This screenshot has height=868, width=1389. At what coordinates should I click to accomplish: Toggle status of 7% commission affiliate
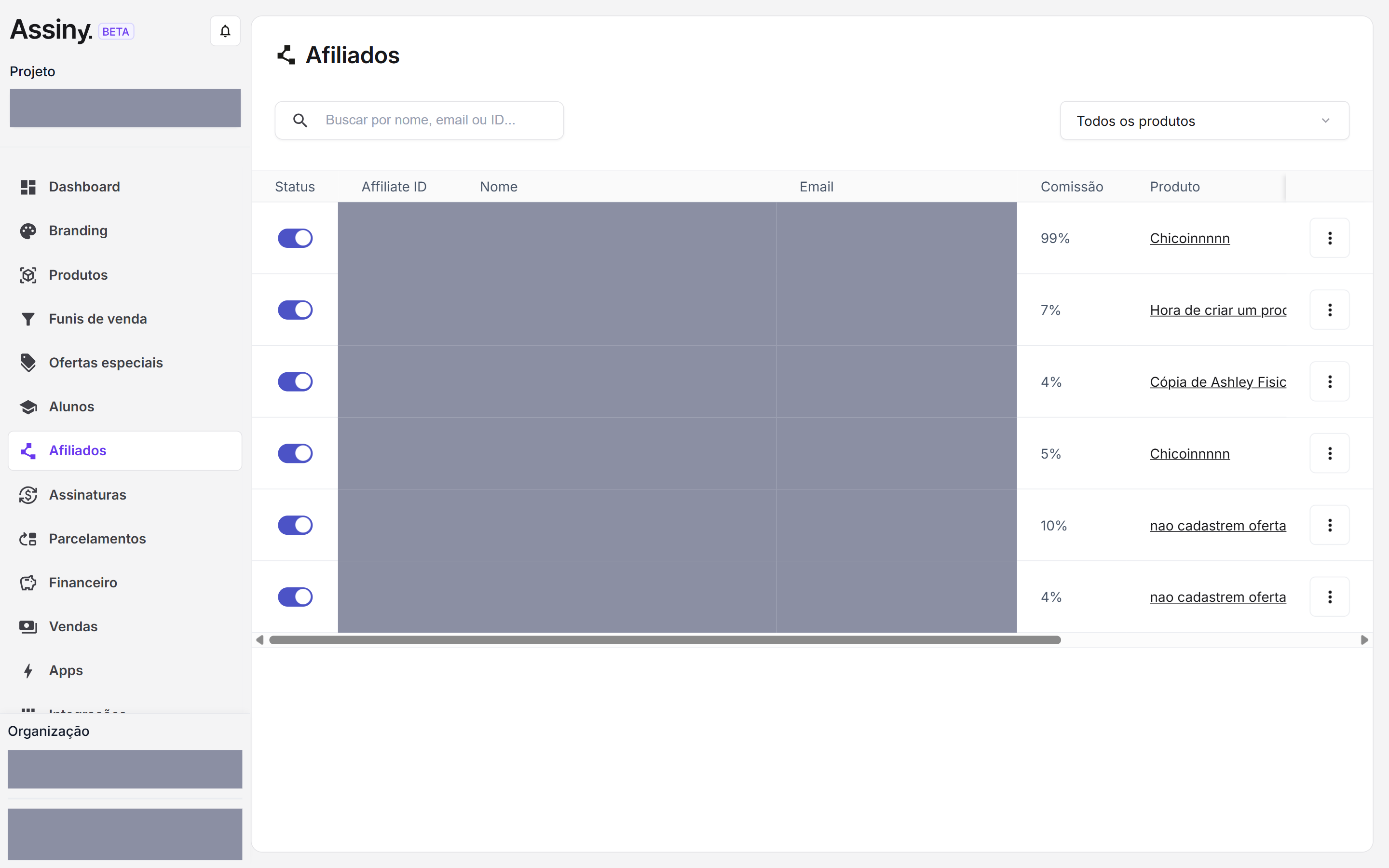pos(295,310)
